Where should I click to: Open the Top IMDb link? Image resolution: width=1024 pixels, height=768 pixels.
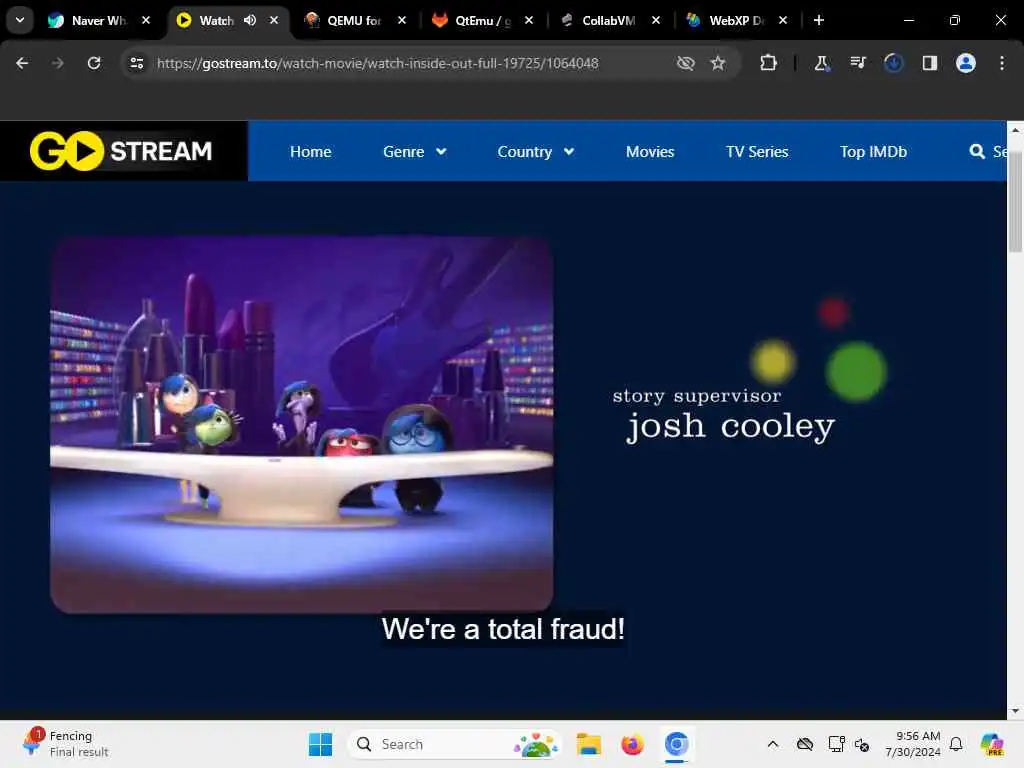pos(873,152)
